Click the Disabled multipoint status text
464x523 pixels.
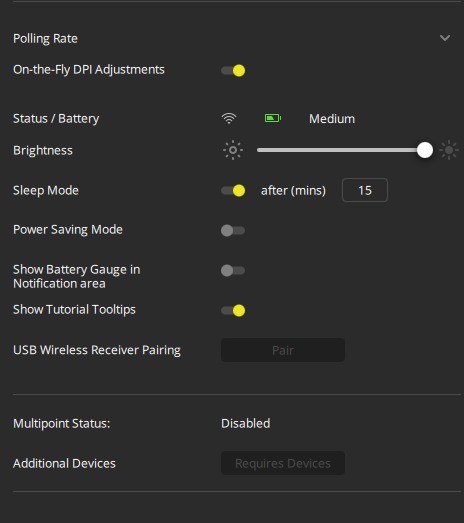246,424
